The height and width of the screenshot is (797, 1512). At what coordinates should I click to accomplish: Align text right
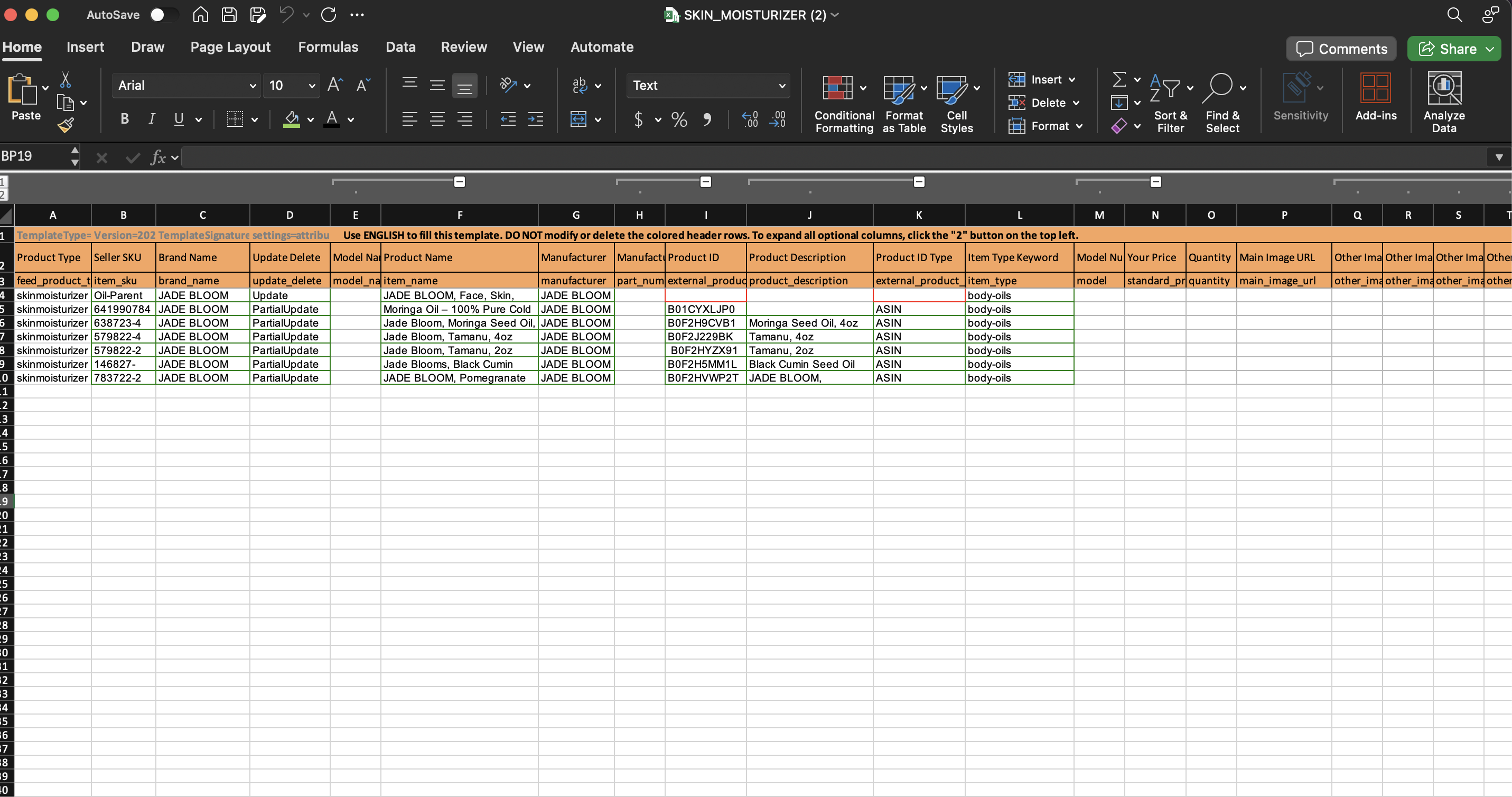[x=465, y=119]
